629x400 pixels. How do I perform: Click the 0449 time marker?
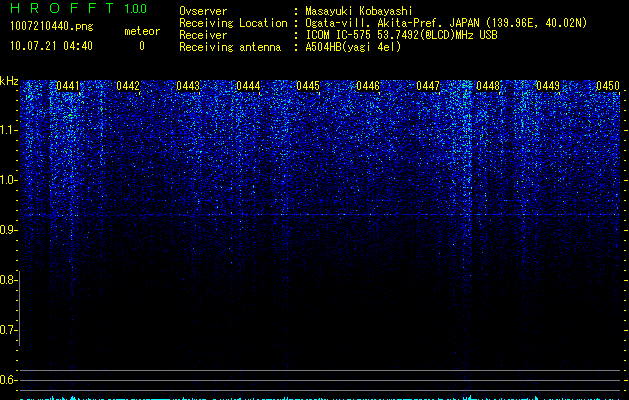pos(548,86)
